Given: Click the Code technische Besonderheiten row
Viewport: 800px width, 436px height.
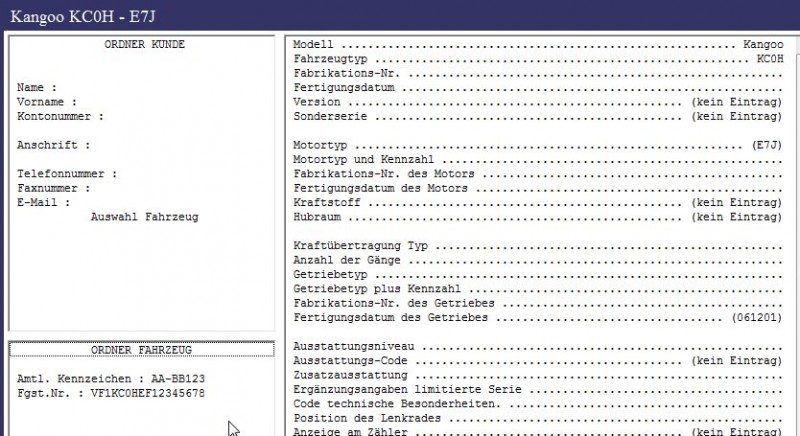Looking at the screenshot, I should 538,403.
